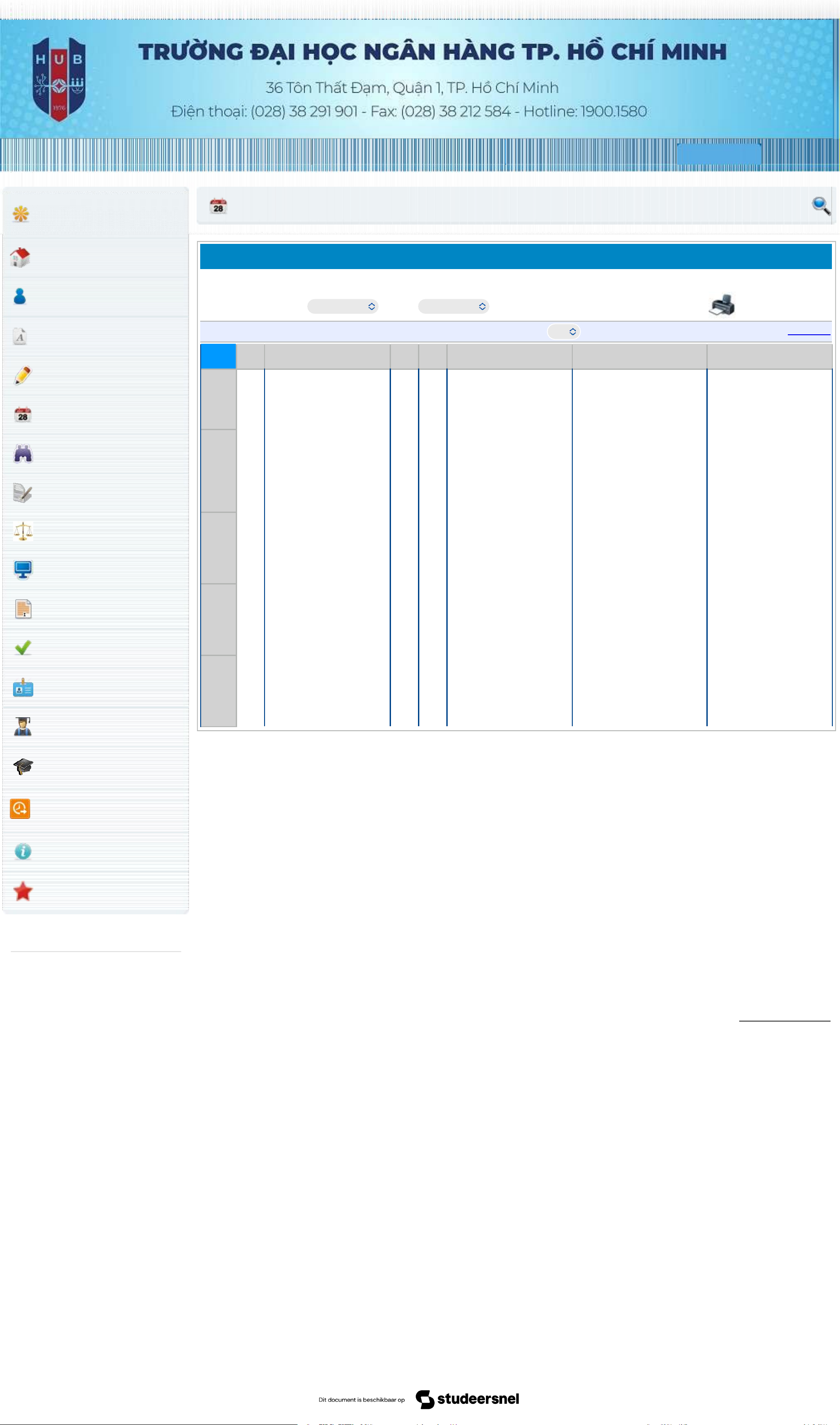Expand the second dropdown left of printer
This screenshot has width=840, height=1425.
pyautogui.click(x=454, y=306)
